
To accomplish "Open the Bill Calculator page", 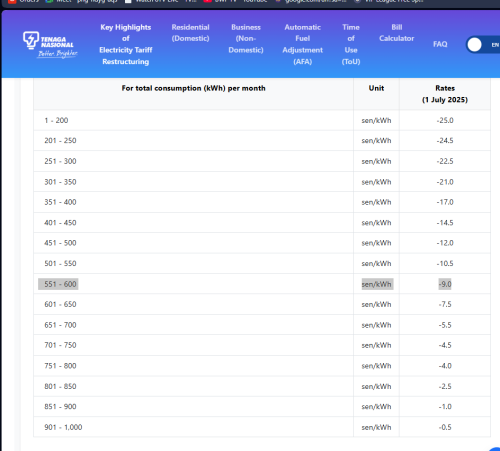I will 397,33.
